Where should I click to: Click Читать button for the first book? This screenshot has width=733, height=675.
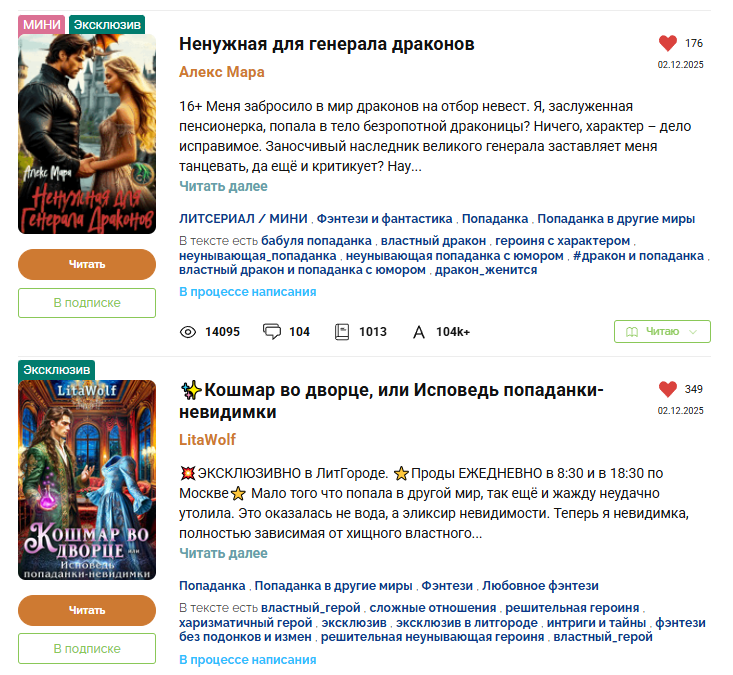(87, 265)
